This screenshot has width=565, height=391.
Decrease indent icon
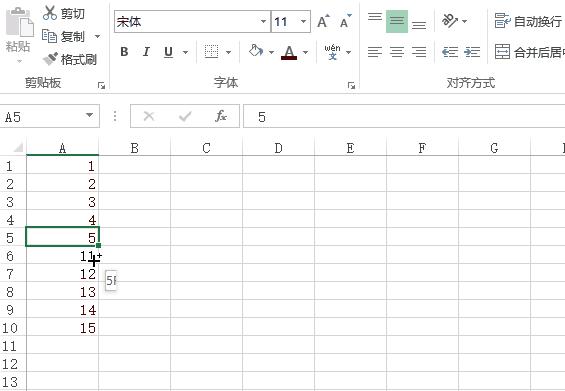450,52
